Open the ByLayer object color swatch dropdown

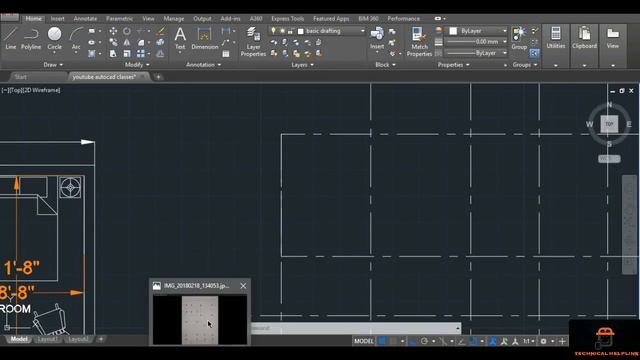coord(504,31)
